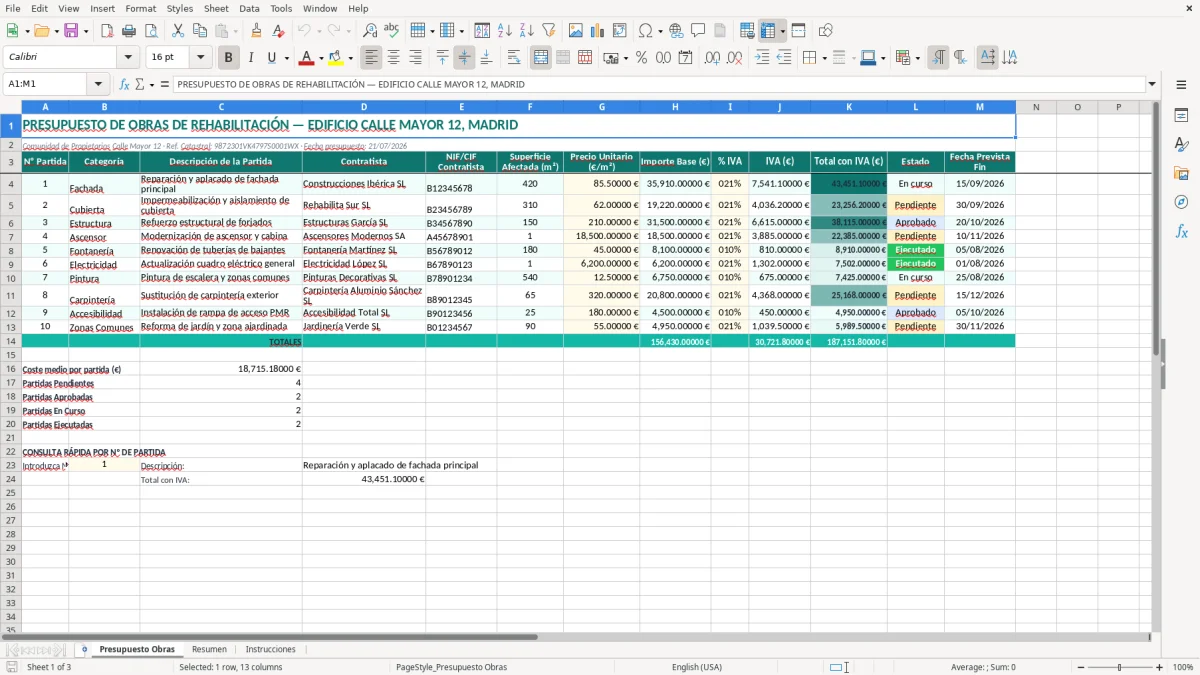The width and height of the screenshot is (1200, 675).
Task: Open the font color dropdown arrow
Action: [x=321, y=58]
